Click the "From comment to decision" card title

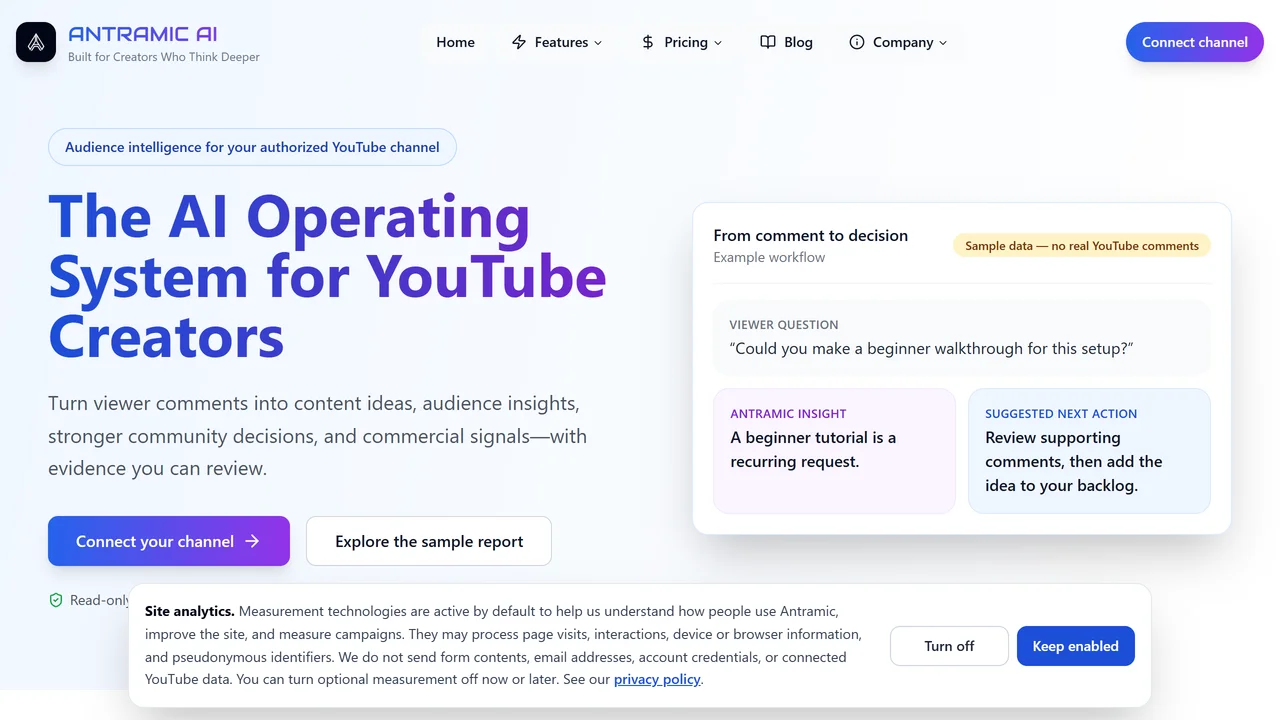pyautogui.click(x=811, y=236)
